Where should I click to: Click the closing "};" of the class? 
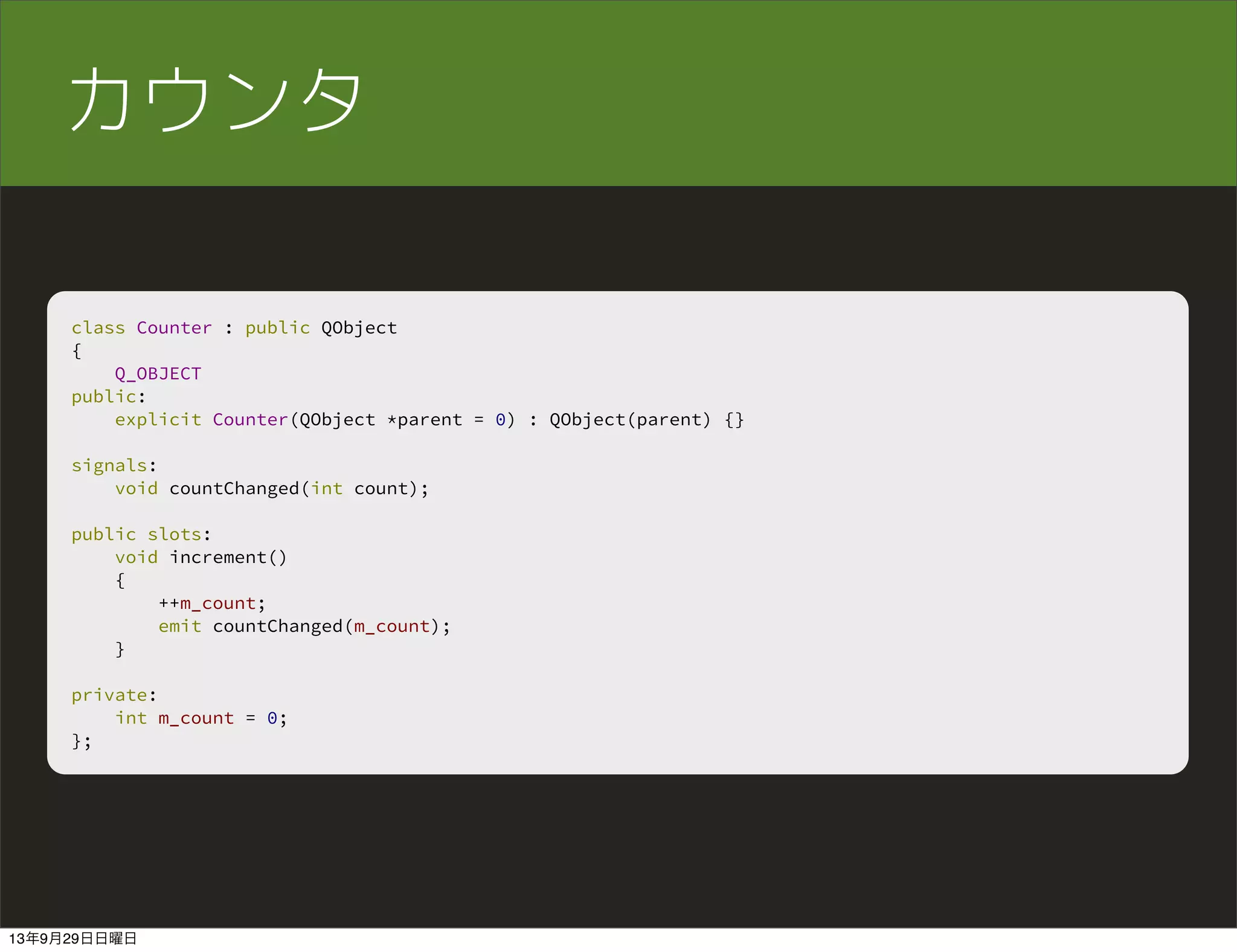click(x=82, y=741)
